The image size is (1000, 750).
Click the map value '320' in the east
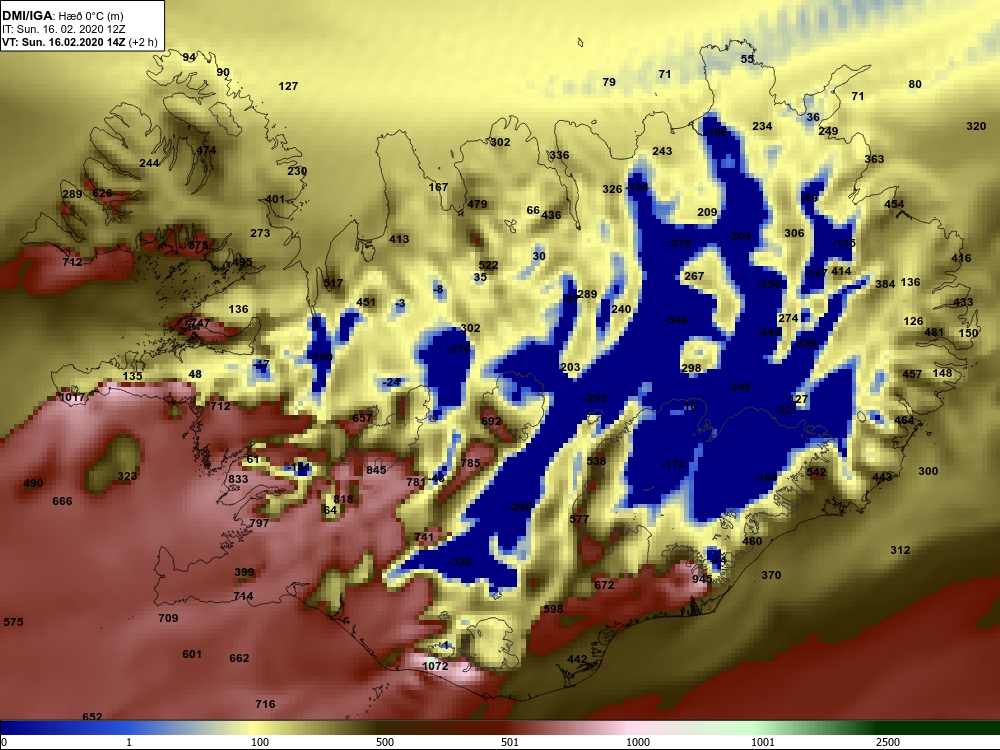coord(976,126)
